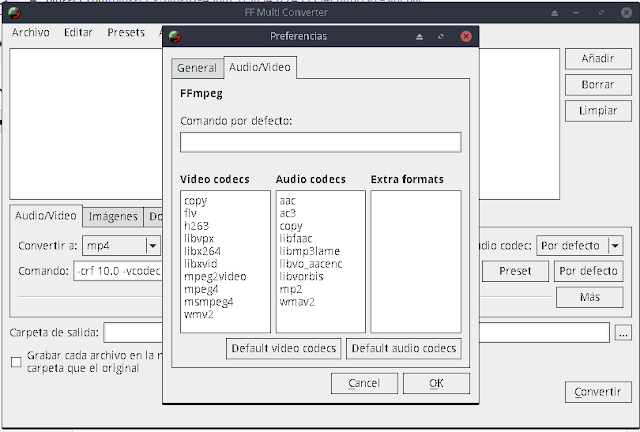This screenshot has width=640, height=432.
Task: Open the Editar menu
Action: pyautogui.click(x=78, y=33)
